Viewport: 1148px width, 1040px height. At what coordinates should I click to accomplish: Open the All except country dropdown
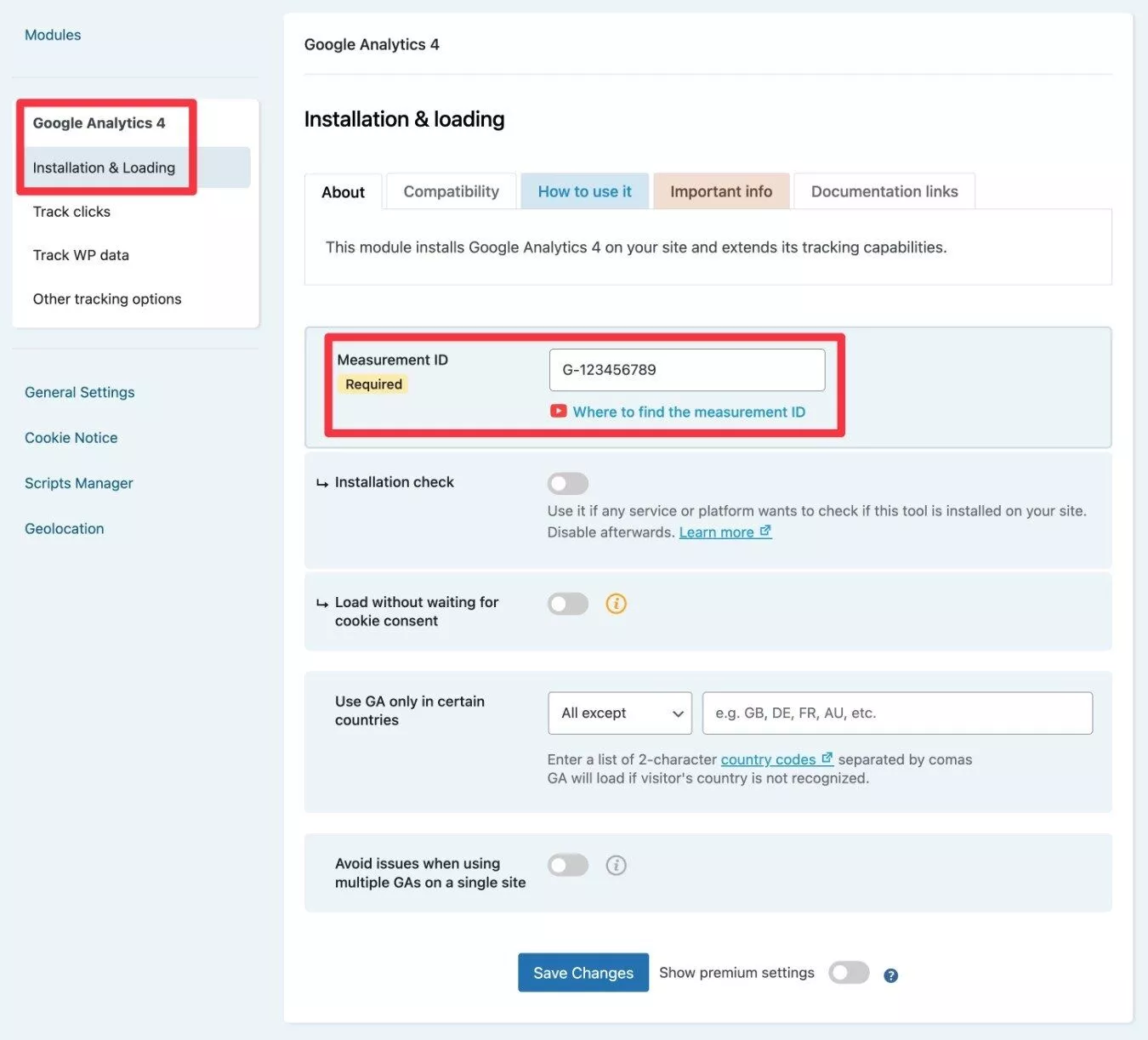[620, 713]
